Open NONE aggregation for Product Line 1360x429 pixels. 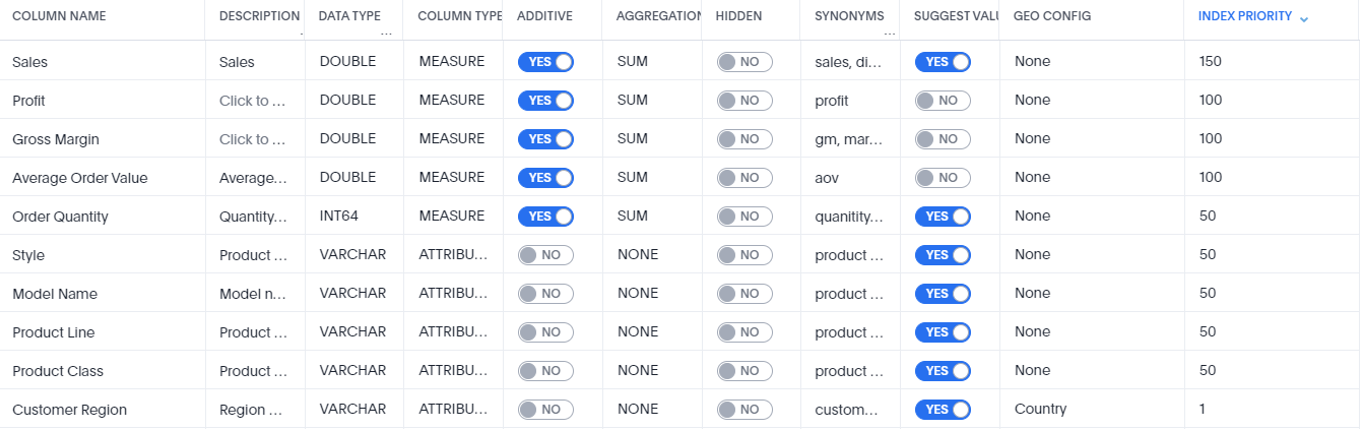(x=638, y=332)
